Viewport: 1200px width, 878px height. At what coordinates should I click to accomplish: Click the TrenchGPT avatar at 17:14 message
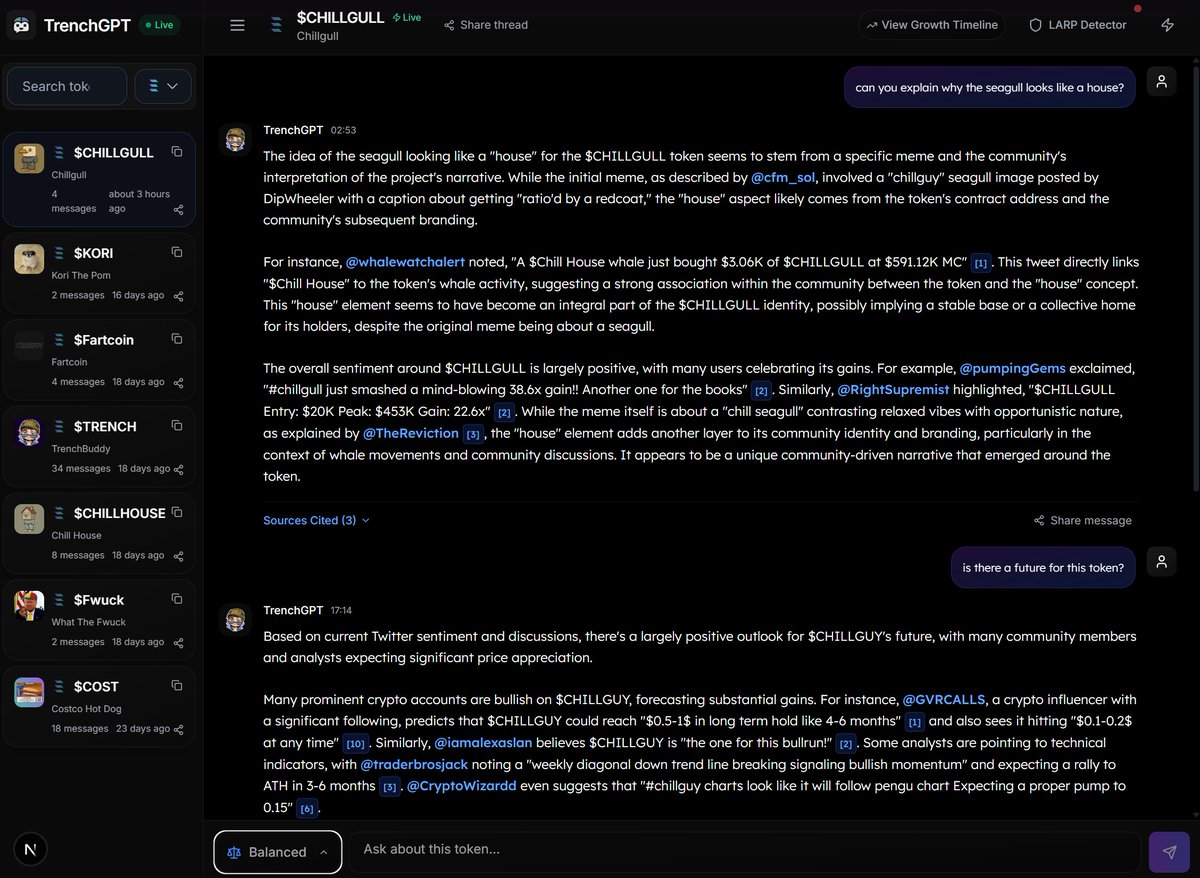(236, 619)
